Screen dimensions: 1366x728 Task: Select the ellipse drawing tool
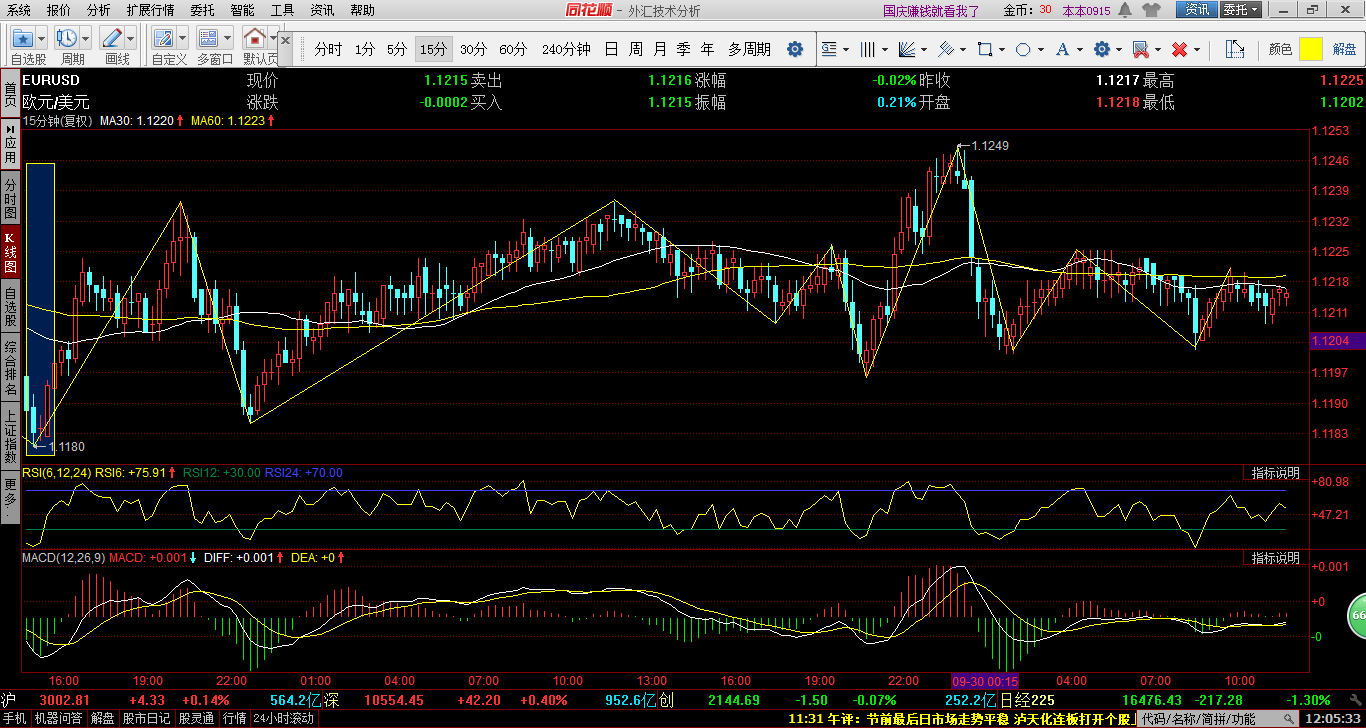pyautogui.click(x=1023, y=49)
